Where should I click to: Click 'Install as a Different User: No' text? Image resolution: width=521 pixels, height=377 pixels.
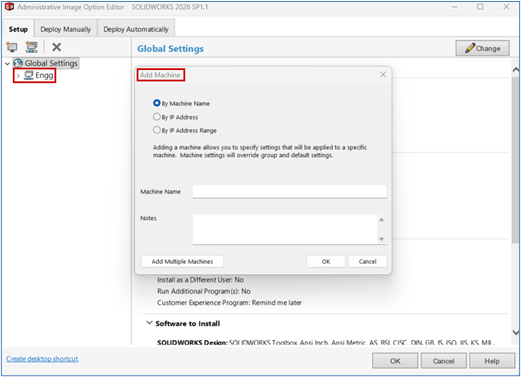(x=200, y=280)
